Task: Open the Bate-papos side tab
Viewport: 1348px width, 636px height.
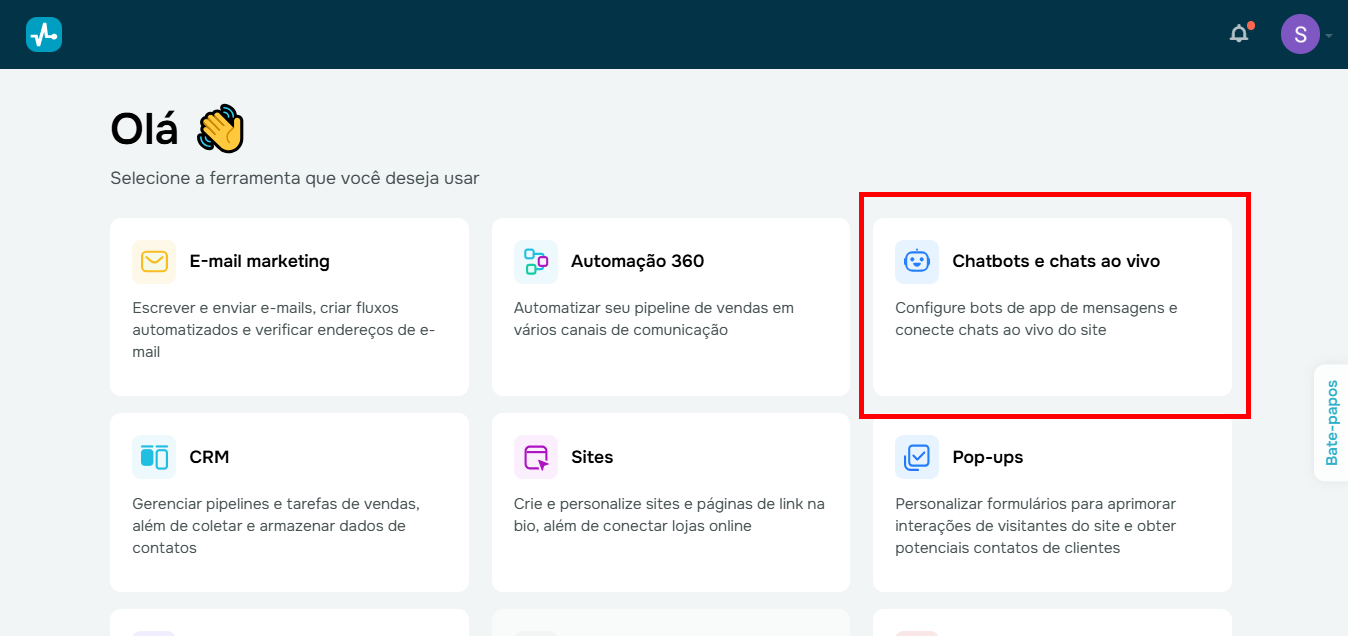Action: click(1331, 423)
